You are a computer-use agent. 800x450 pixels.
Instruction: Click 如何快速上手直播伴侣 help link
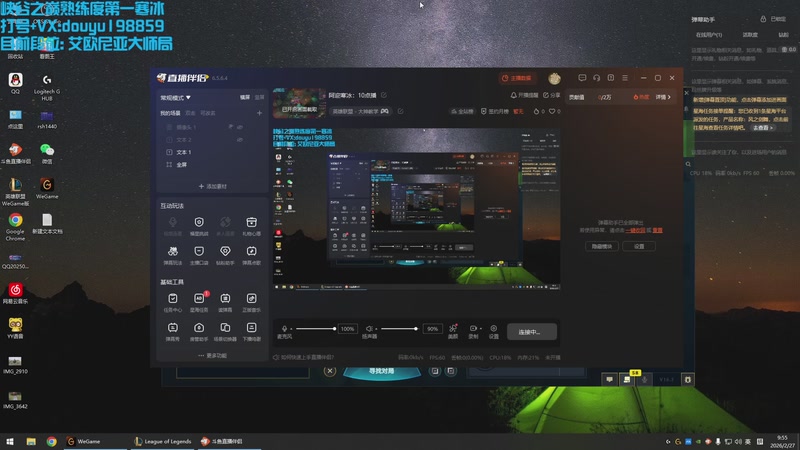[304, 357]
